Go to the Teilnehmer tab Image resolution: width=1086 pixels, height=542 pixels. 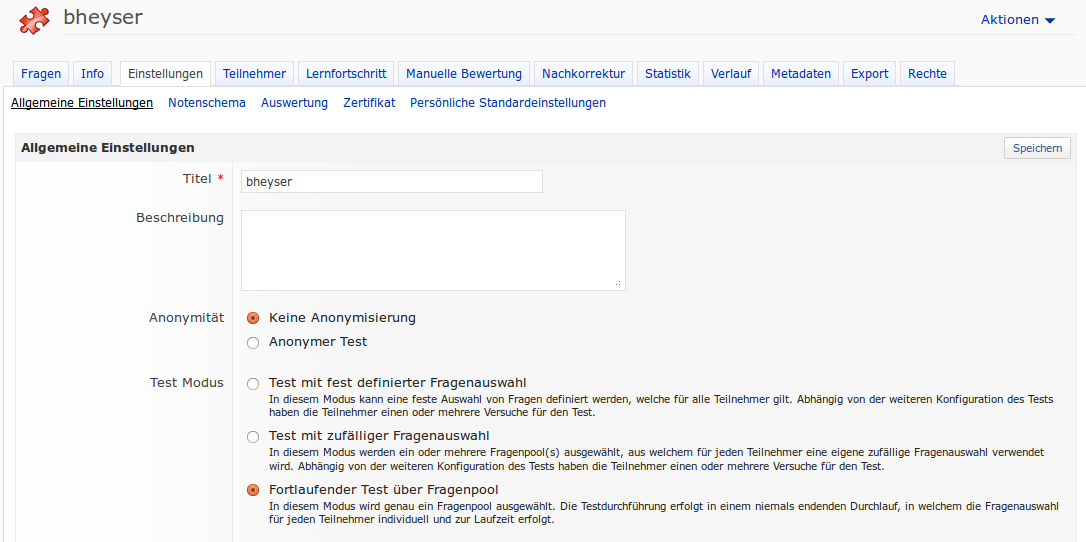pos(254,74)
